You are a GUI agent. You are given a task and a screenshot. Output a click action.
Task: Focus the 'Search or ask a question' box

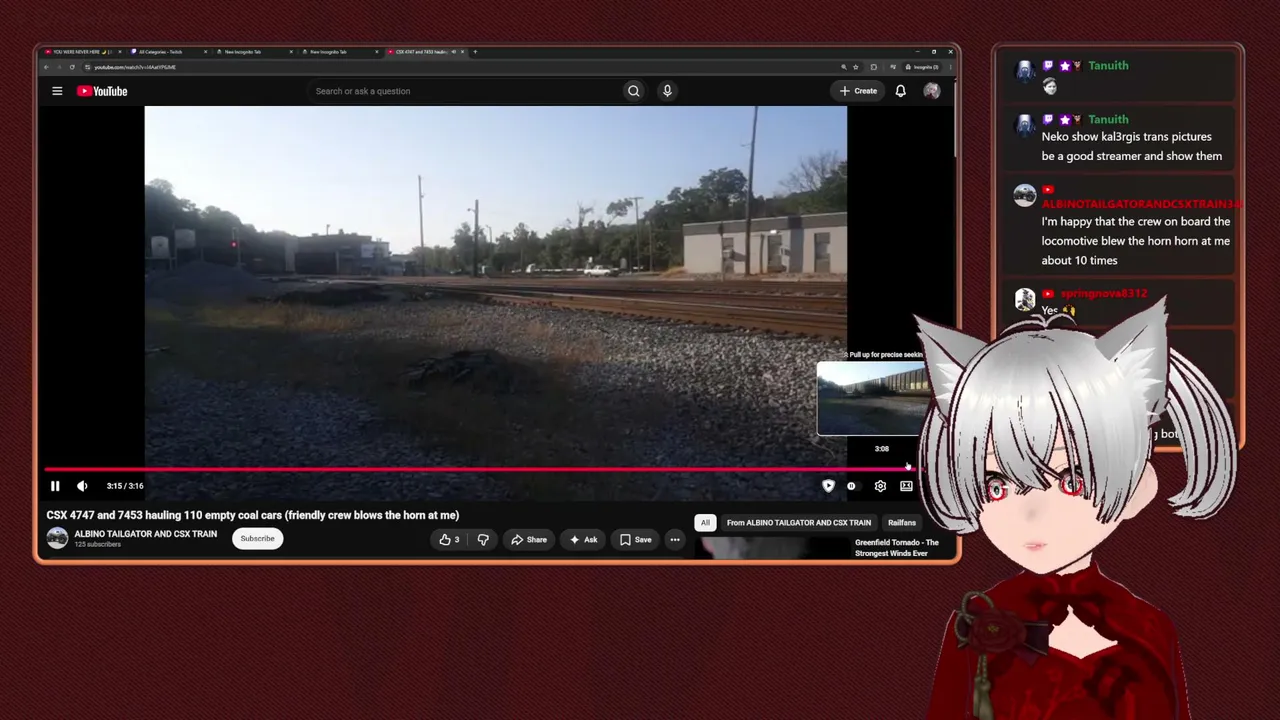tap(465, 91)
